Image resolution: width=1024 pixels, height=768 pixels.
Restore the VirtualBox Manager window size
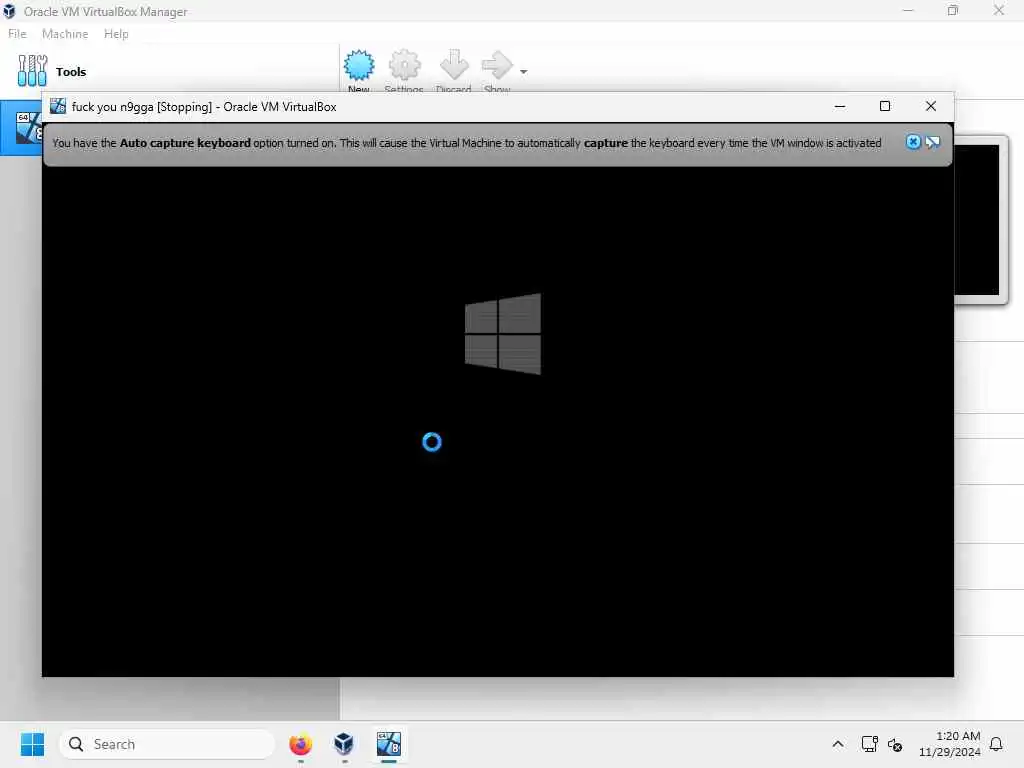coord(953,10)
